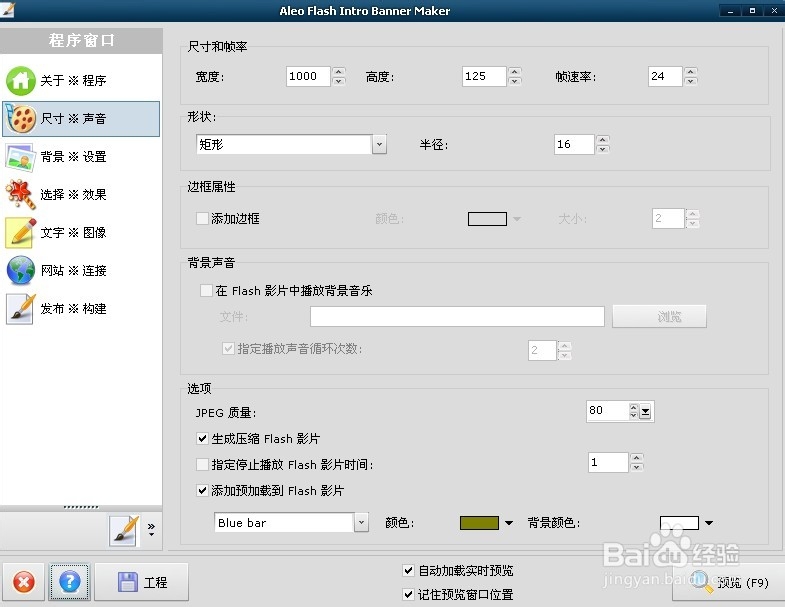Click the 浏览 browse button
This screenshot has height=607, width=785.
point(659,317)
